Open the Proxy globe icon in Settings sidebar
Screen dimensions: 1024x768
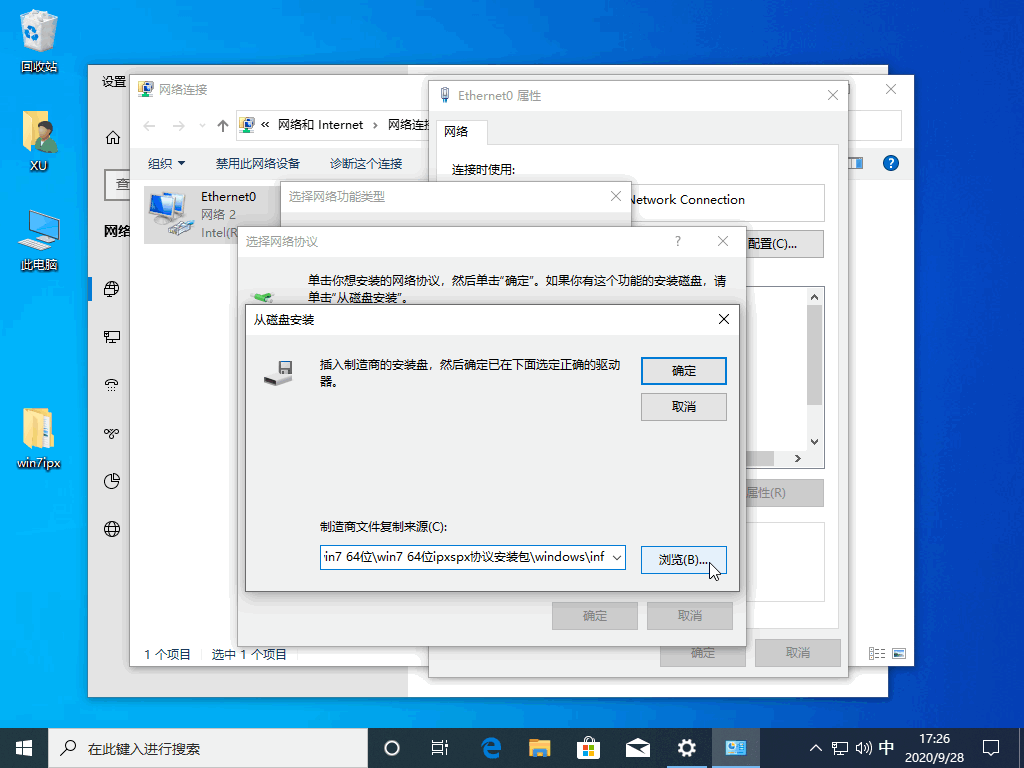coord(112,529)
